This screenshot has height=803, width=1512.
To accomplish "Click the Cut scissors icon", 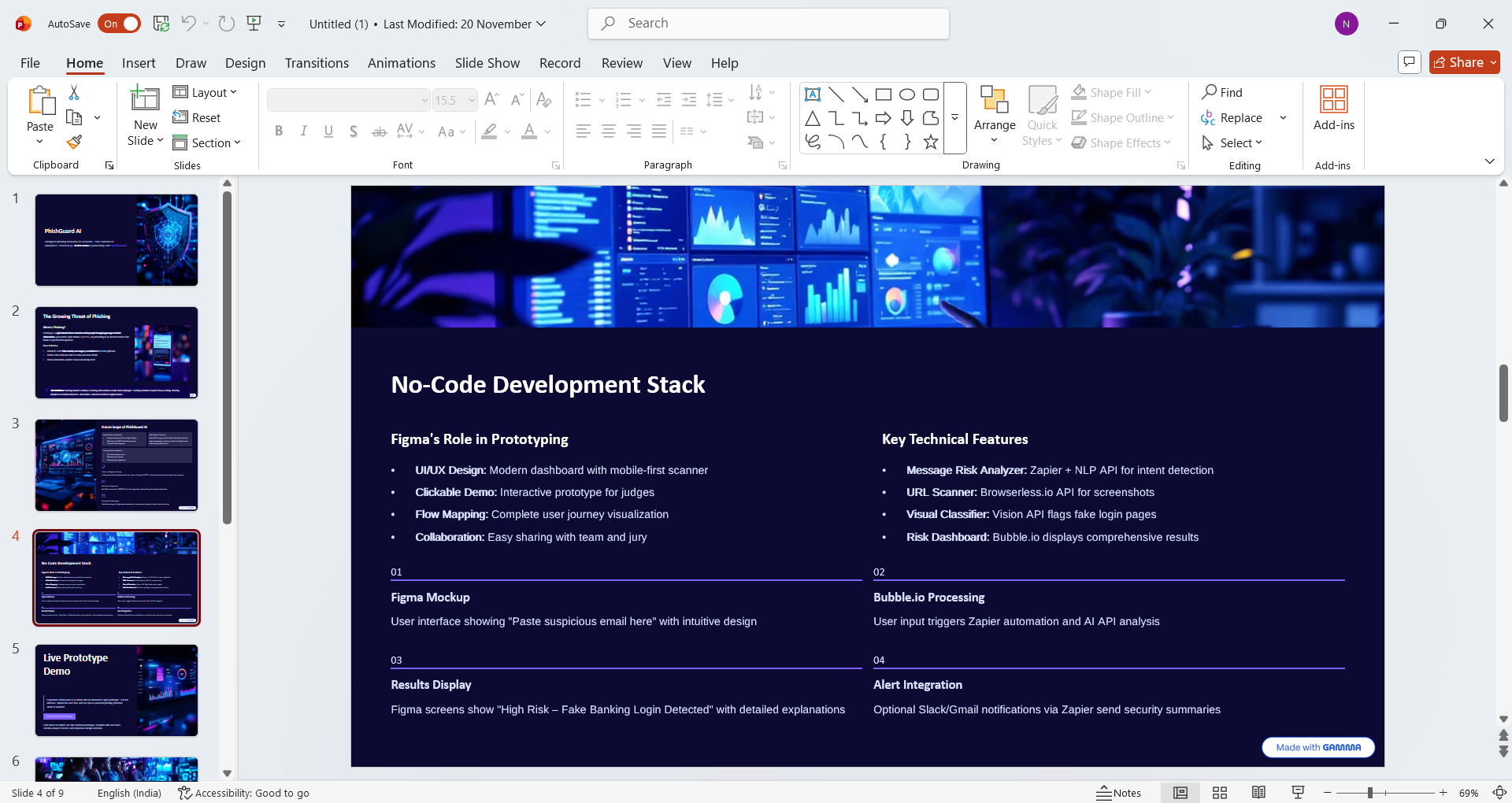I will click(74, 93).
